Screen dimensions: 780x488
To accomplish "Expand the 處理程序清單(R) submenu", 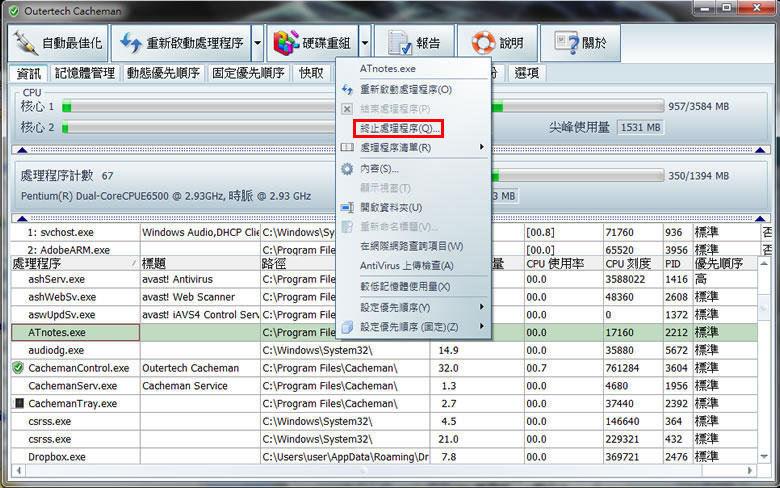I will 481,148.
